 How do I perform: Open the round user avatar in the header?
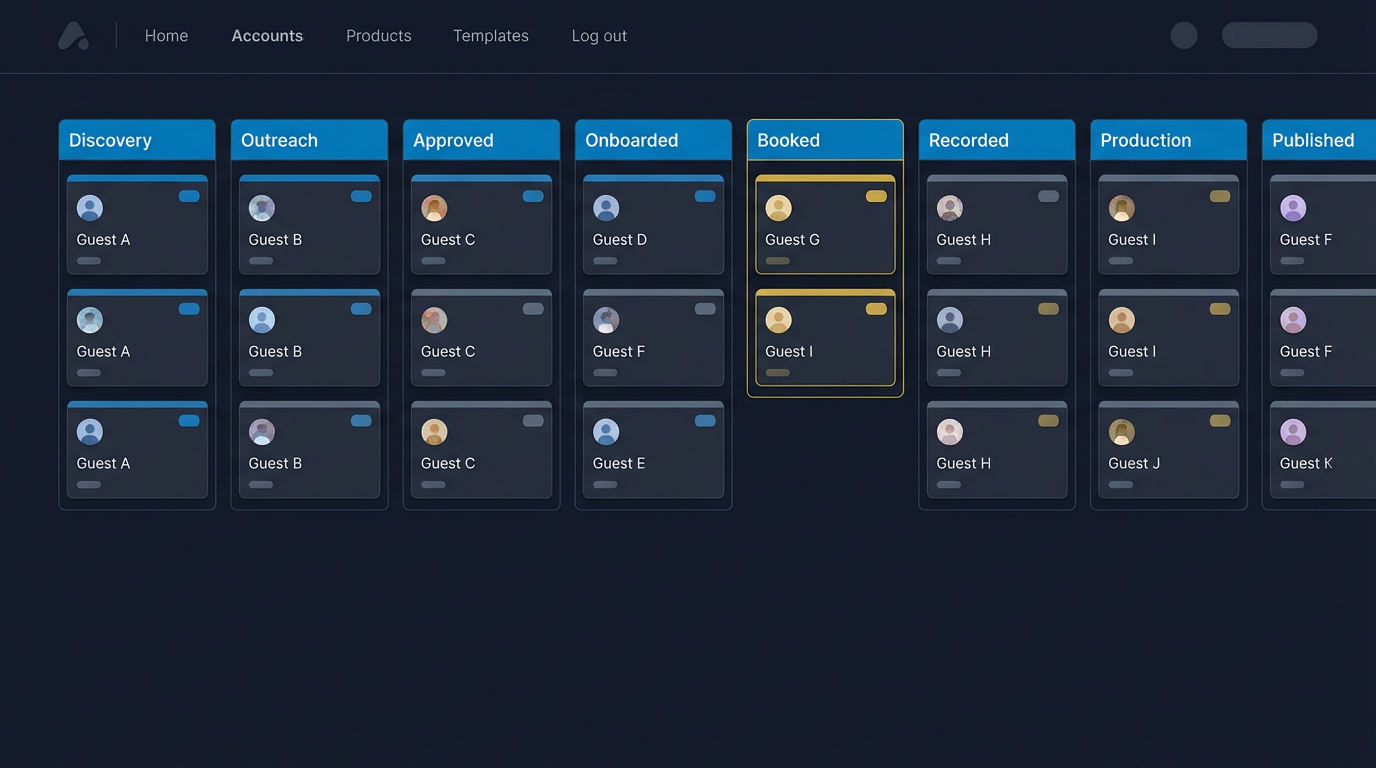pyautogui.click(x=1184, y=35)
